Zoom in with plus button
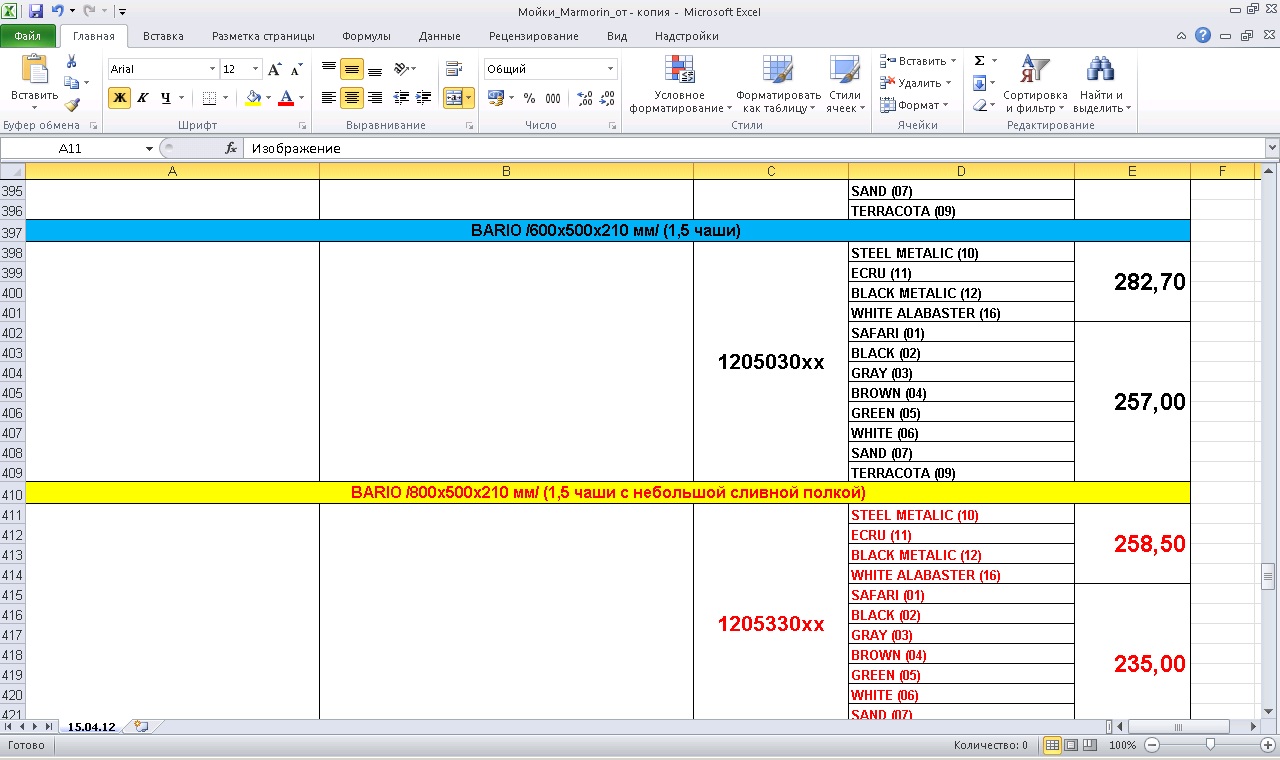The height and width of the screenshot is (760, 1280). 1268,745
